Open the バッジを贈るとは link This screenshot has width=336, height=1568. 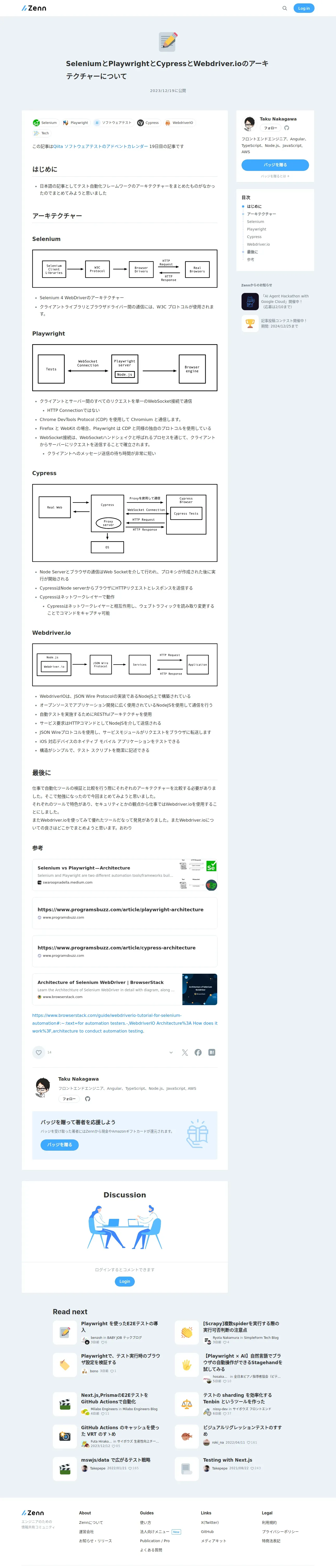pos(275,176)
